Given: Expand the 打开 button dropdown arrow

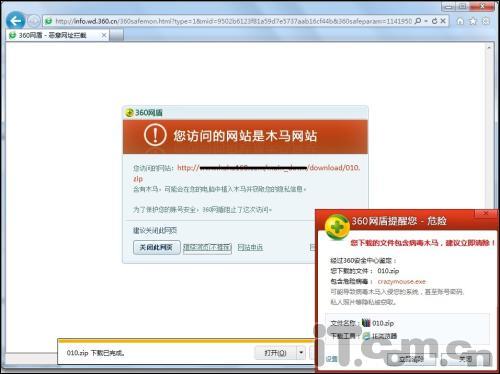Looking at the screenshot, I should pyautogui.click(x=301, y=353).
